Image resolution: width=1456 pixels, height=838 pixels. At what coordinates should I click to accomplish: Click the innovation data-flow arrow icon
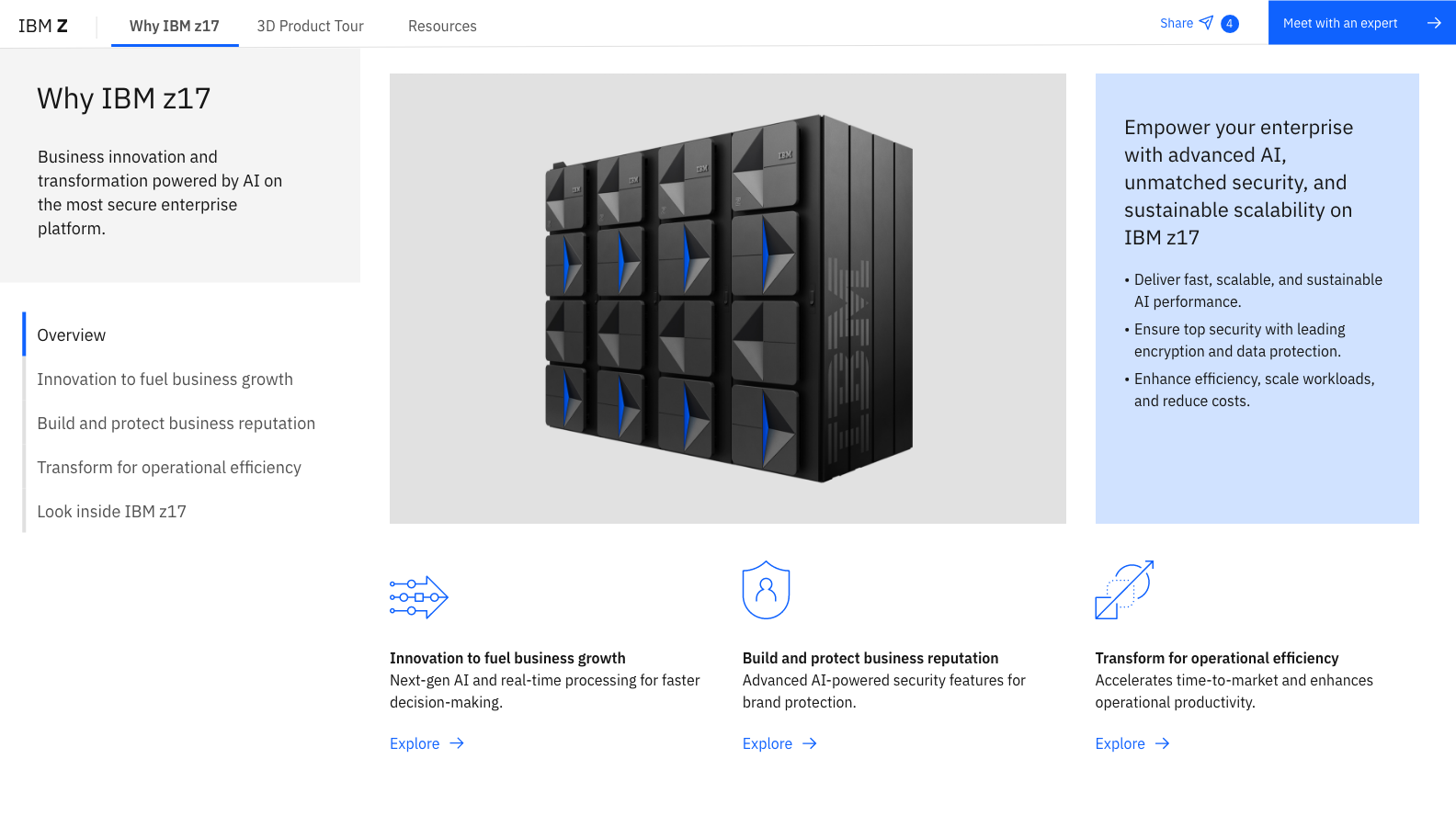pos(419,597)
